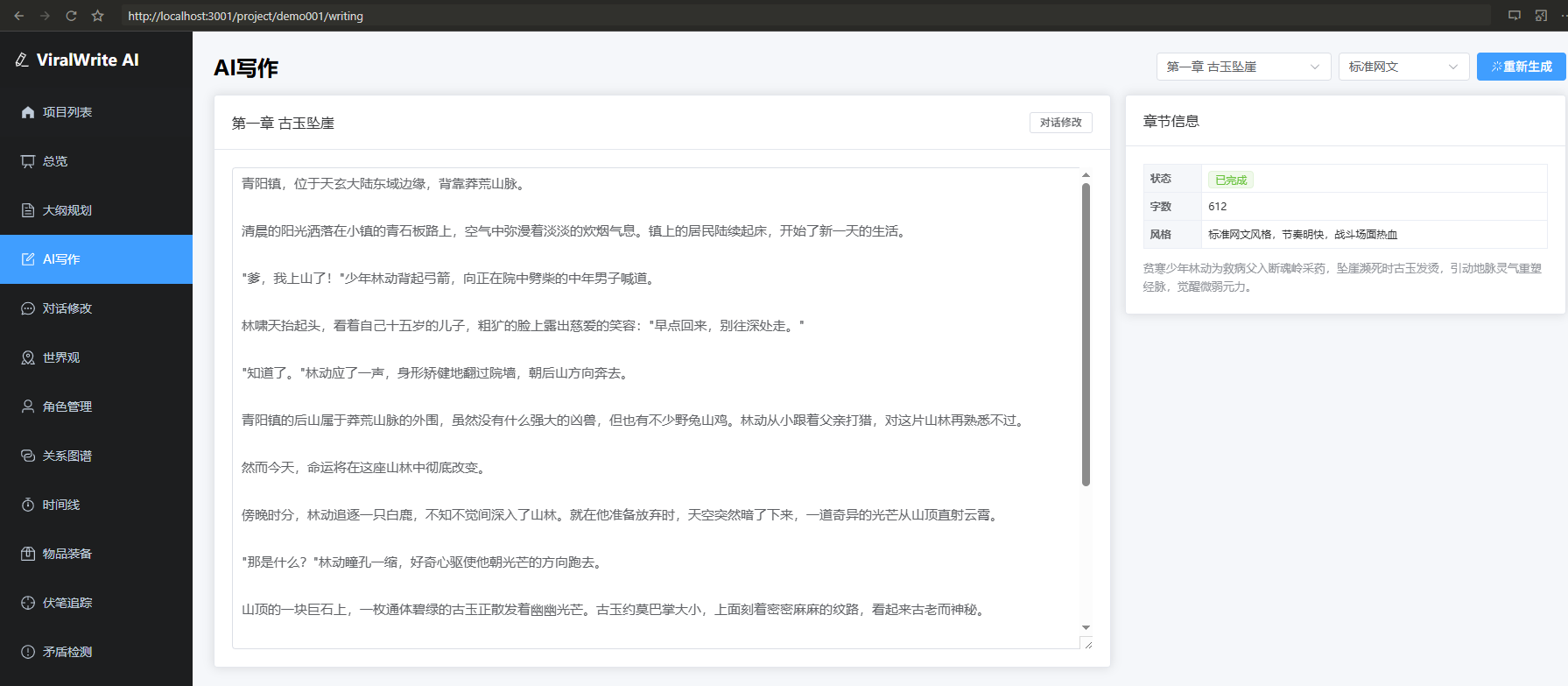
Task: Click the user icon beside 角色管理
Action: coord(28,407)
